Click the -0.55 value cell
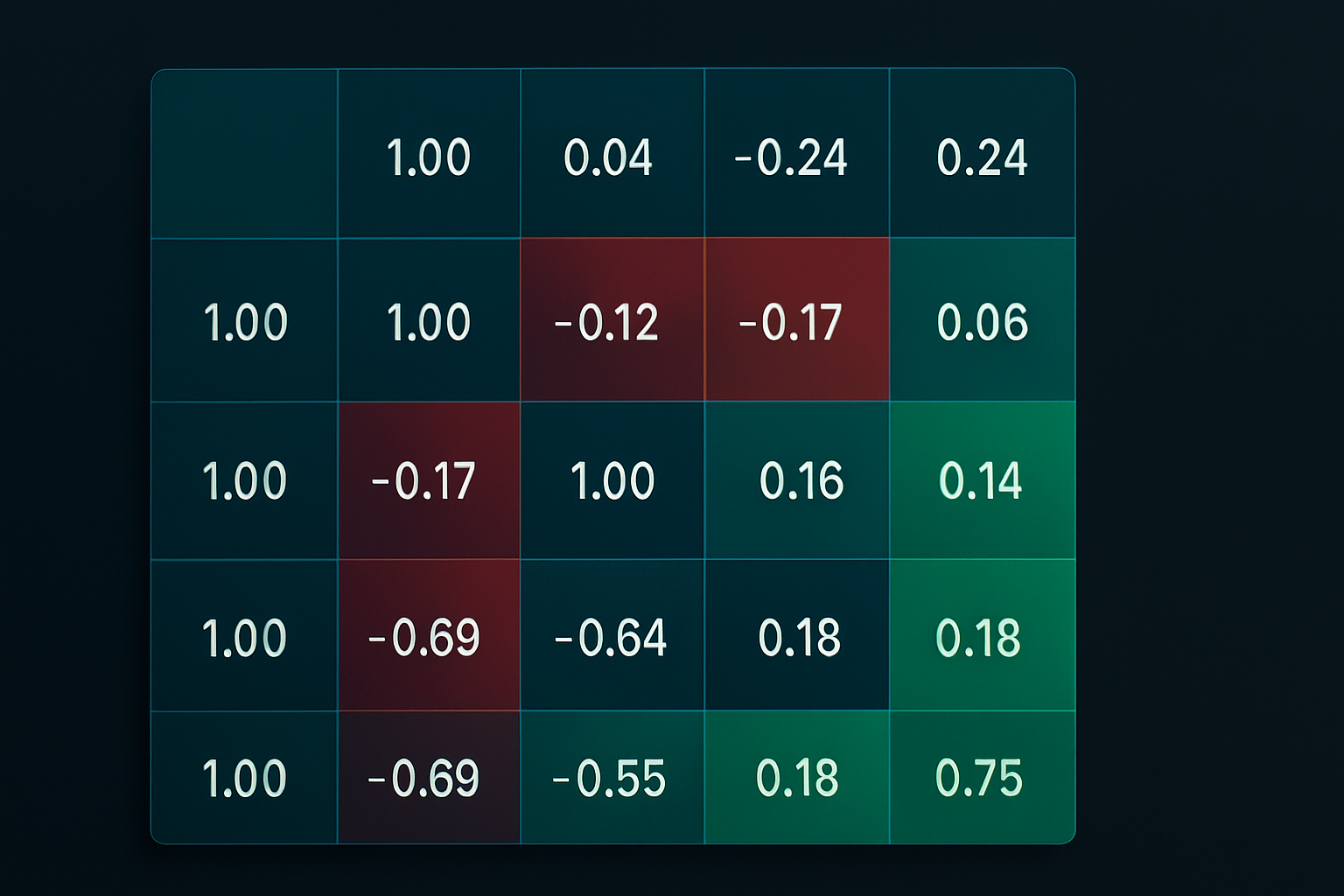The height and width of the screenshot is (896, 1344). [611, 778]
